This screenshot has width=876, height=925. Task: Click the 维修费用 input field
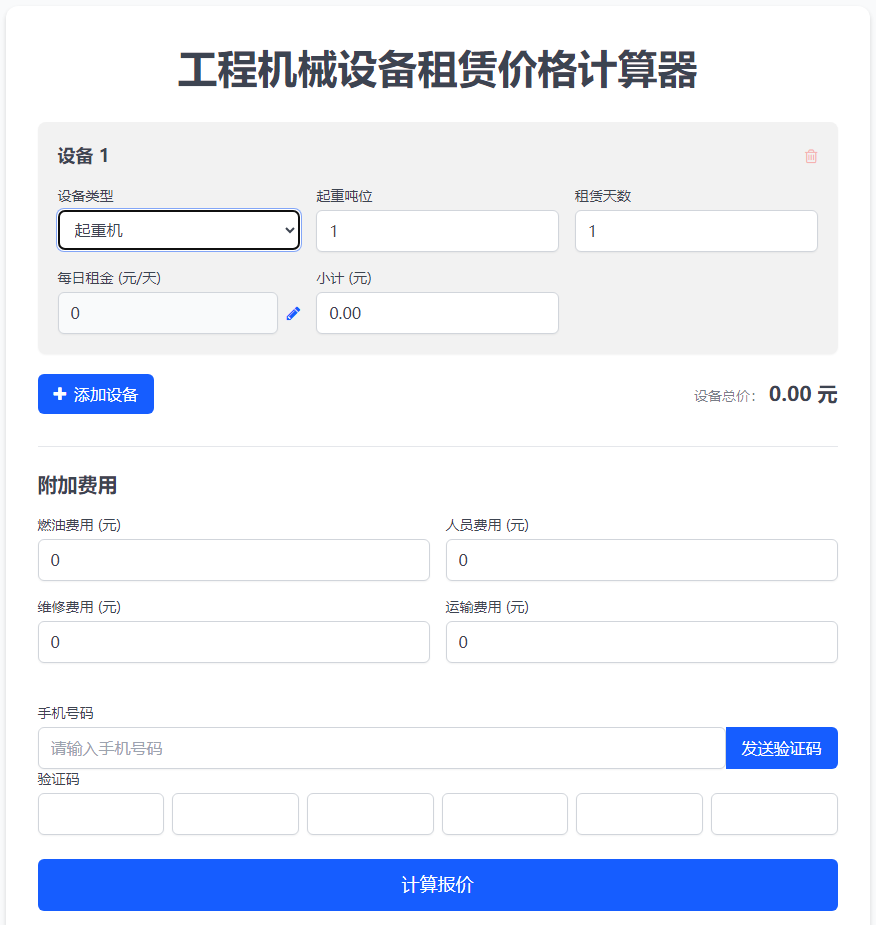click(234, 642)
